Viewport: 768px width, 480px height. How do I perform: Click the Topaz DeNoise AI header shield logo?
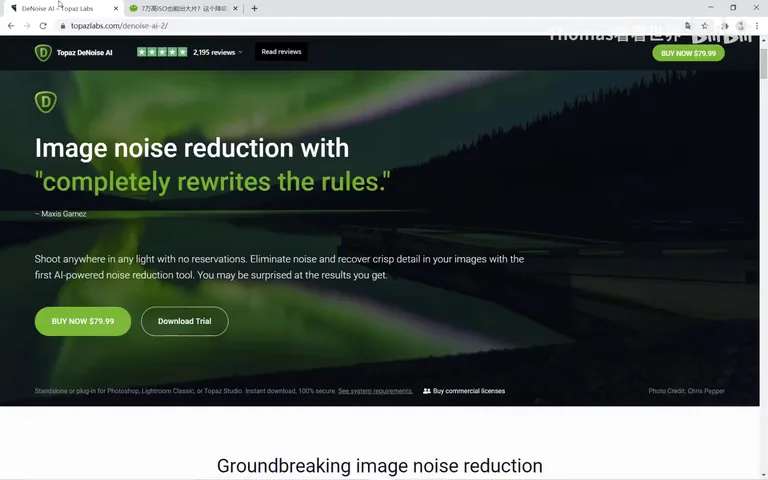(43, 52)
